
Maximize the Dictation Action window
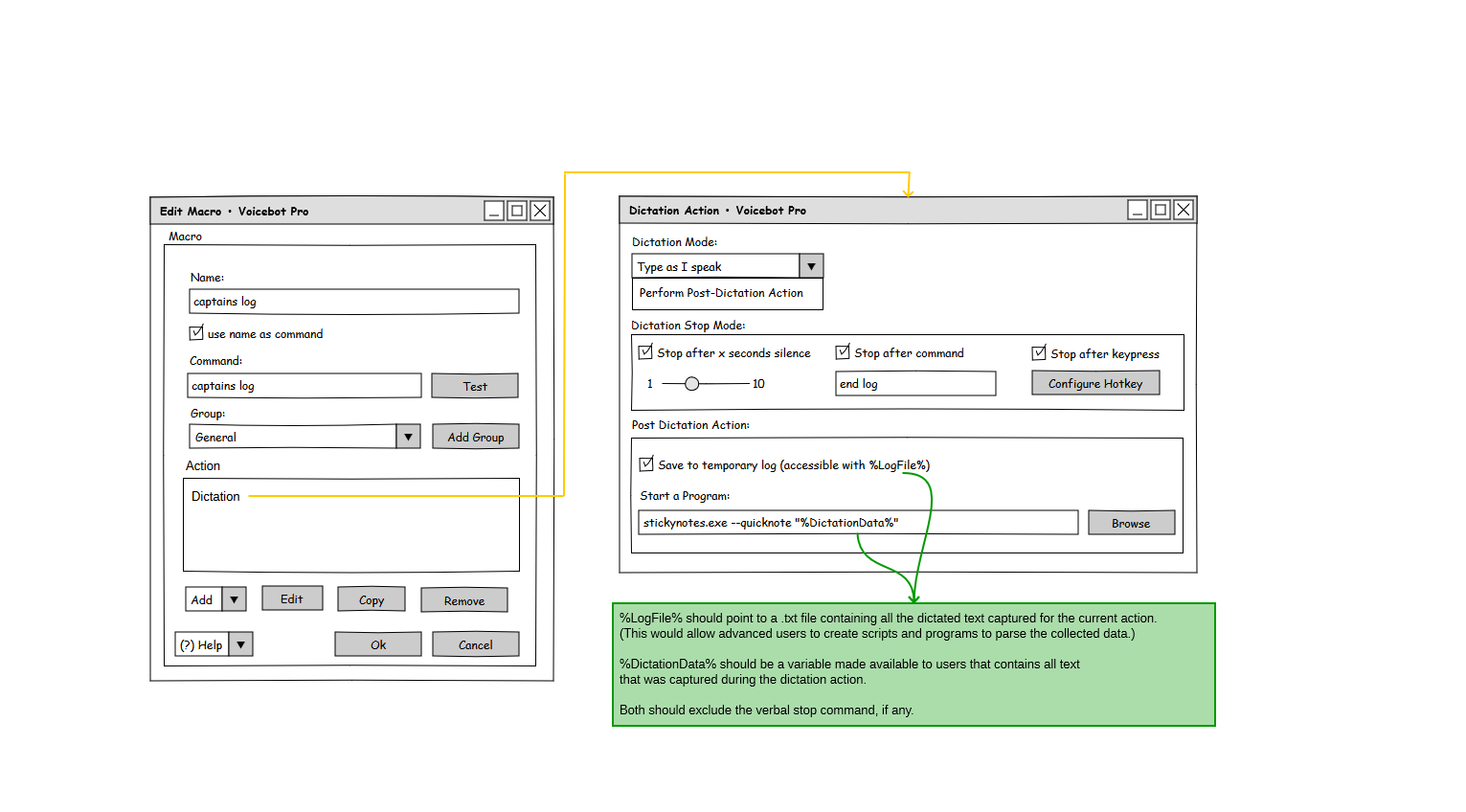tap(1161, 210)
